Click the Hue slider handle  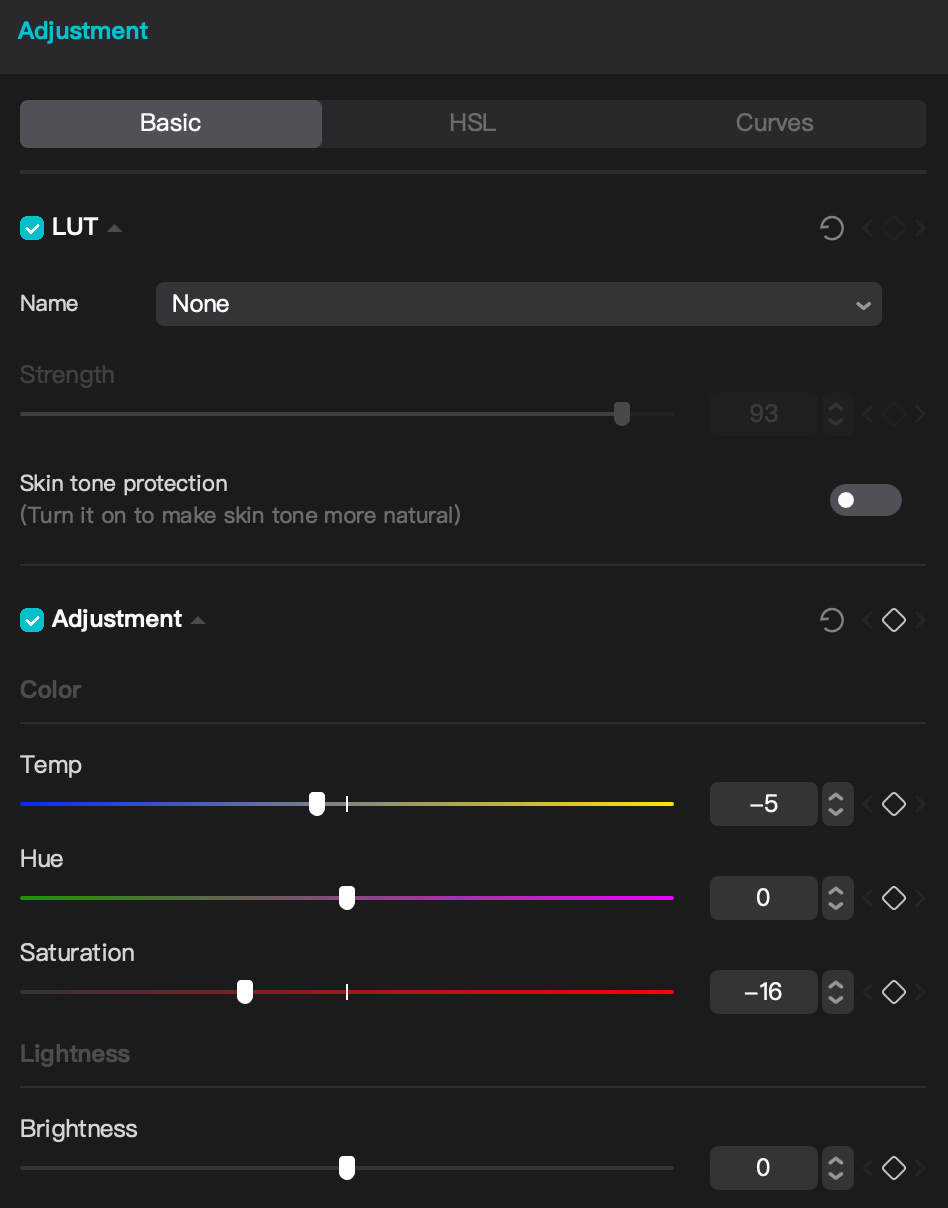347,898
